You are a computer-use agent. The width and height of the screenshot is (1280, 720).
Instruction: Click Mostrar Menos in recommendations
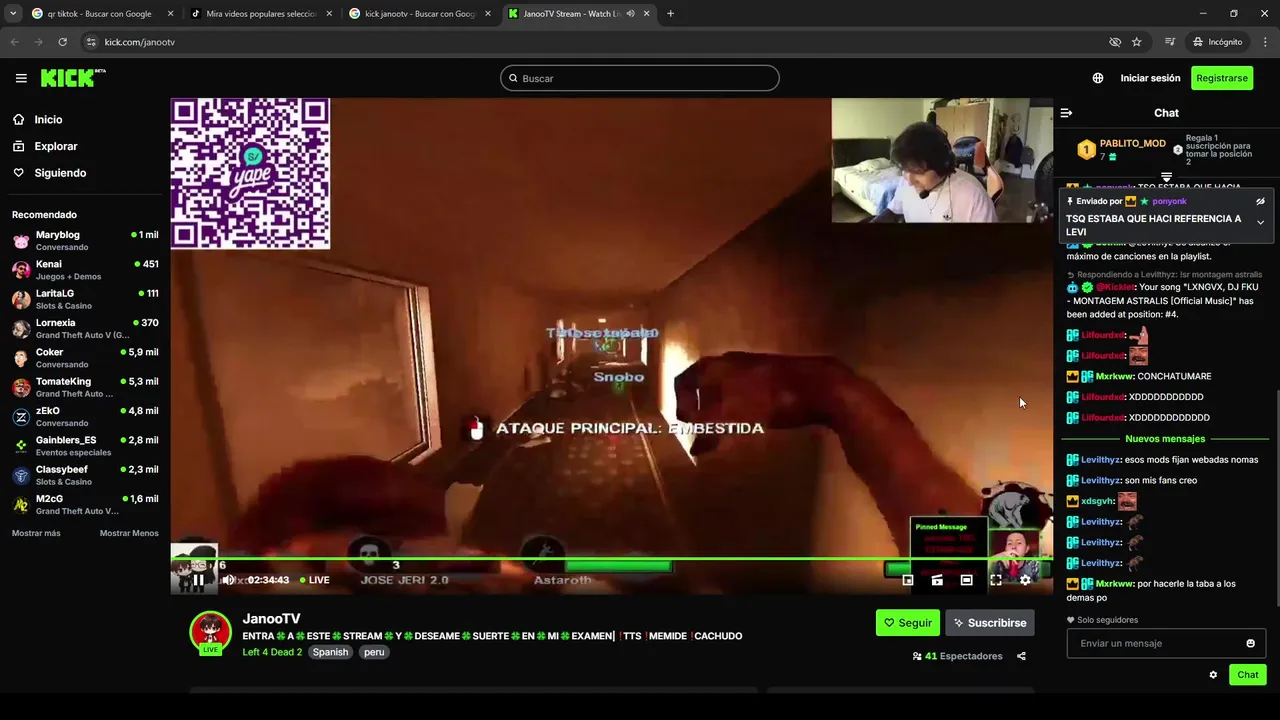[129, 533]
